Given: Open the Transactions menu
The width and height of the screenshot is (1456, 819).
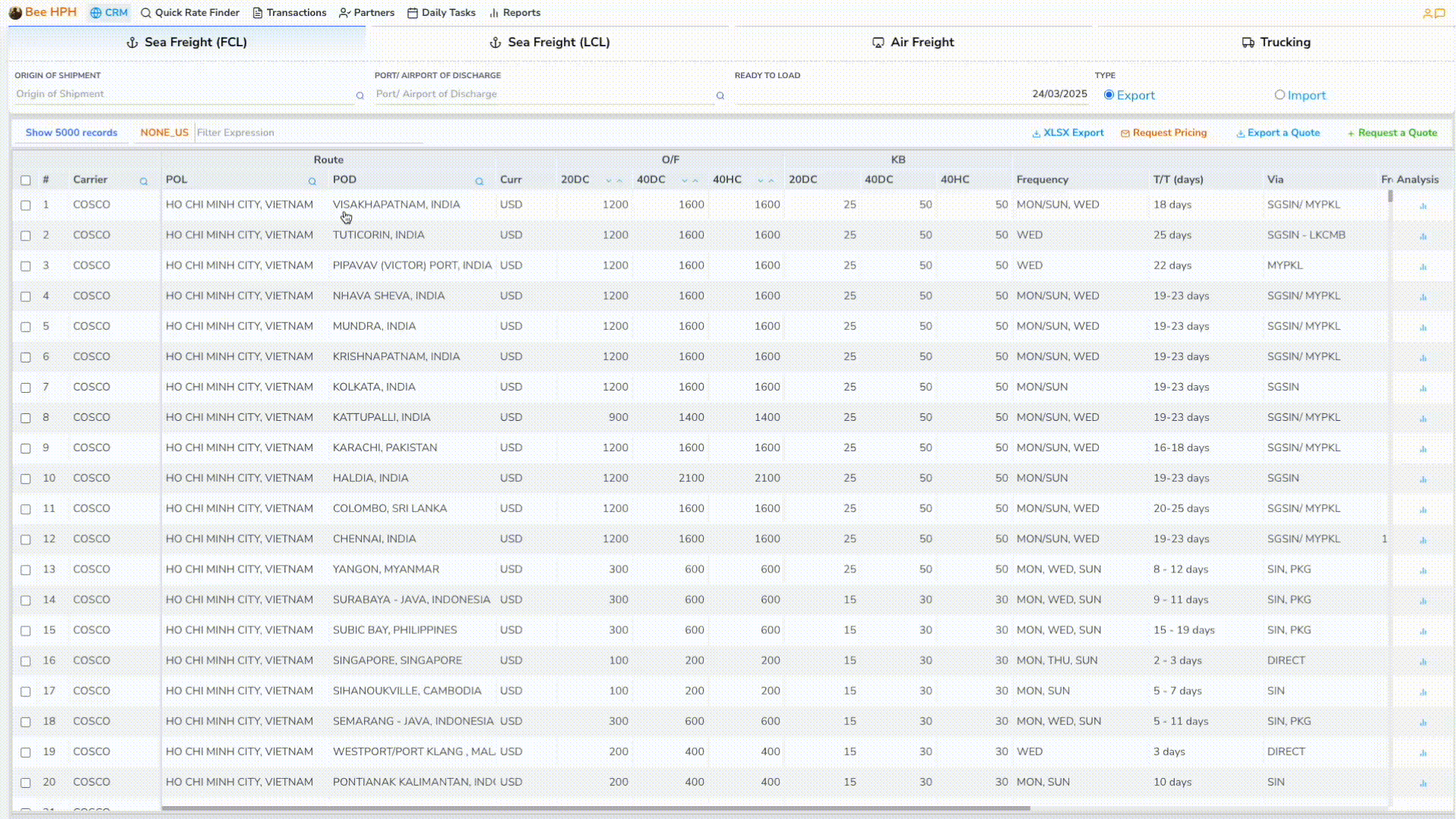Looking at the screenshot, I should click(x=290, y=13).
